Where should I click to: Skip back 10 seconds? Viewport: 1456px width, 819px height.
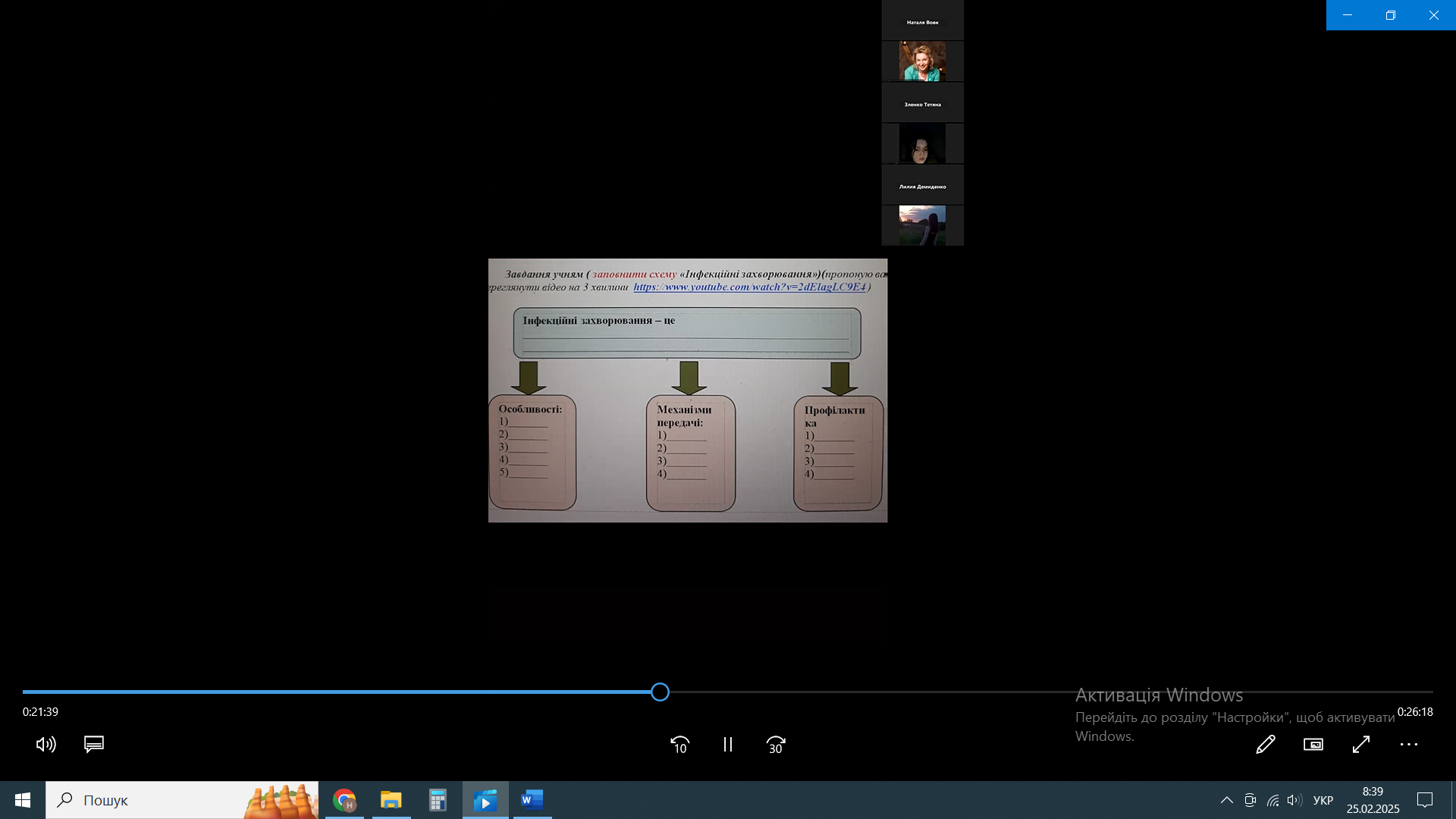pos(679,745)
